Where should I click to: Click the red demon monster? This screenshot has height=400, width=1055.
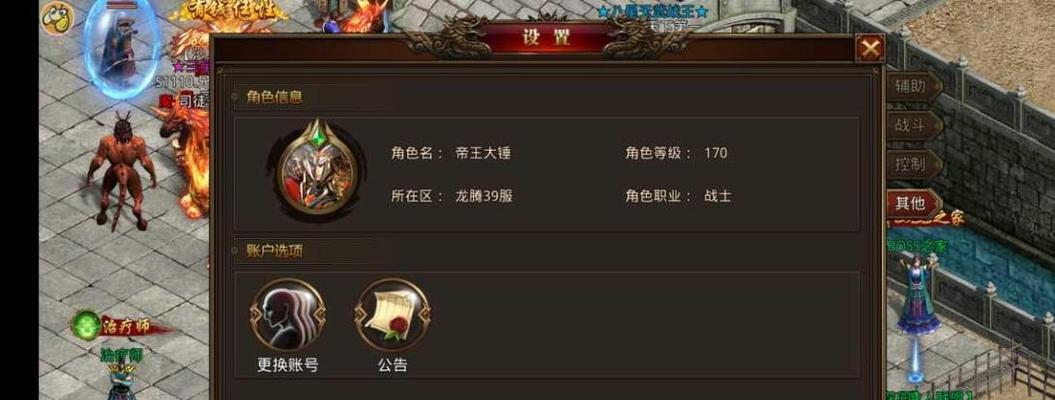pyautogui.click(x=121, y=171)
